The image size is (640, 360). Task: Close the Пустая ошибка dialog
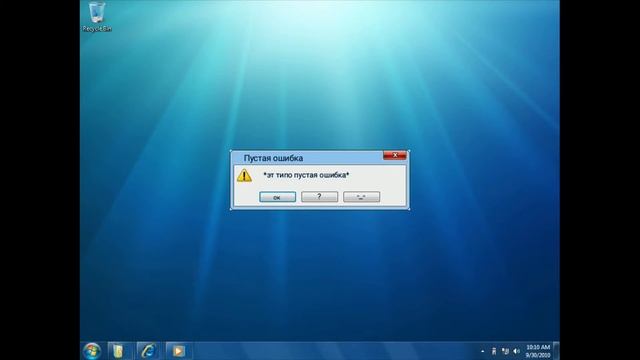395,155
